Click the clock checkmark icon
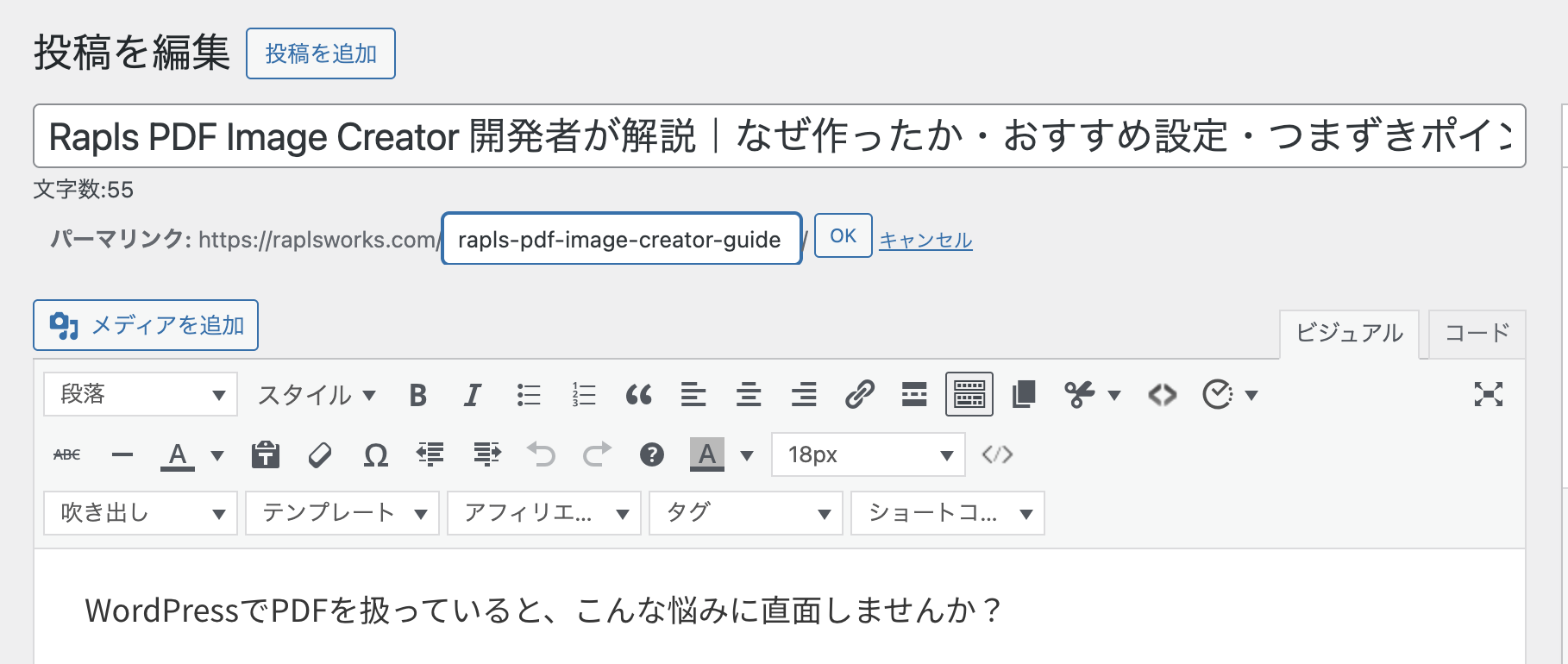The height and width of the screenshot is (664, 1568). coord(1217,395)
